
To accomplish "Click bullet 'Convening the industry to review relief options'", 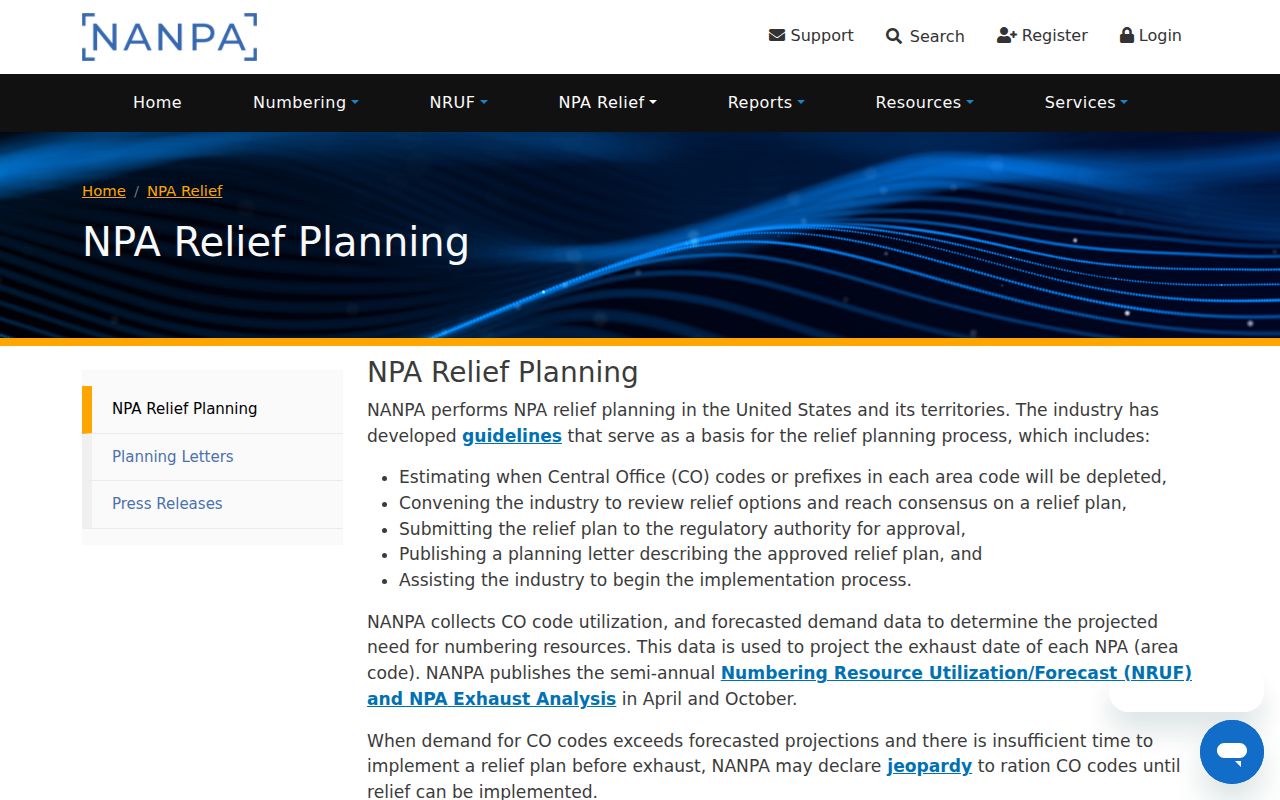I will click(763, 503).
